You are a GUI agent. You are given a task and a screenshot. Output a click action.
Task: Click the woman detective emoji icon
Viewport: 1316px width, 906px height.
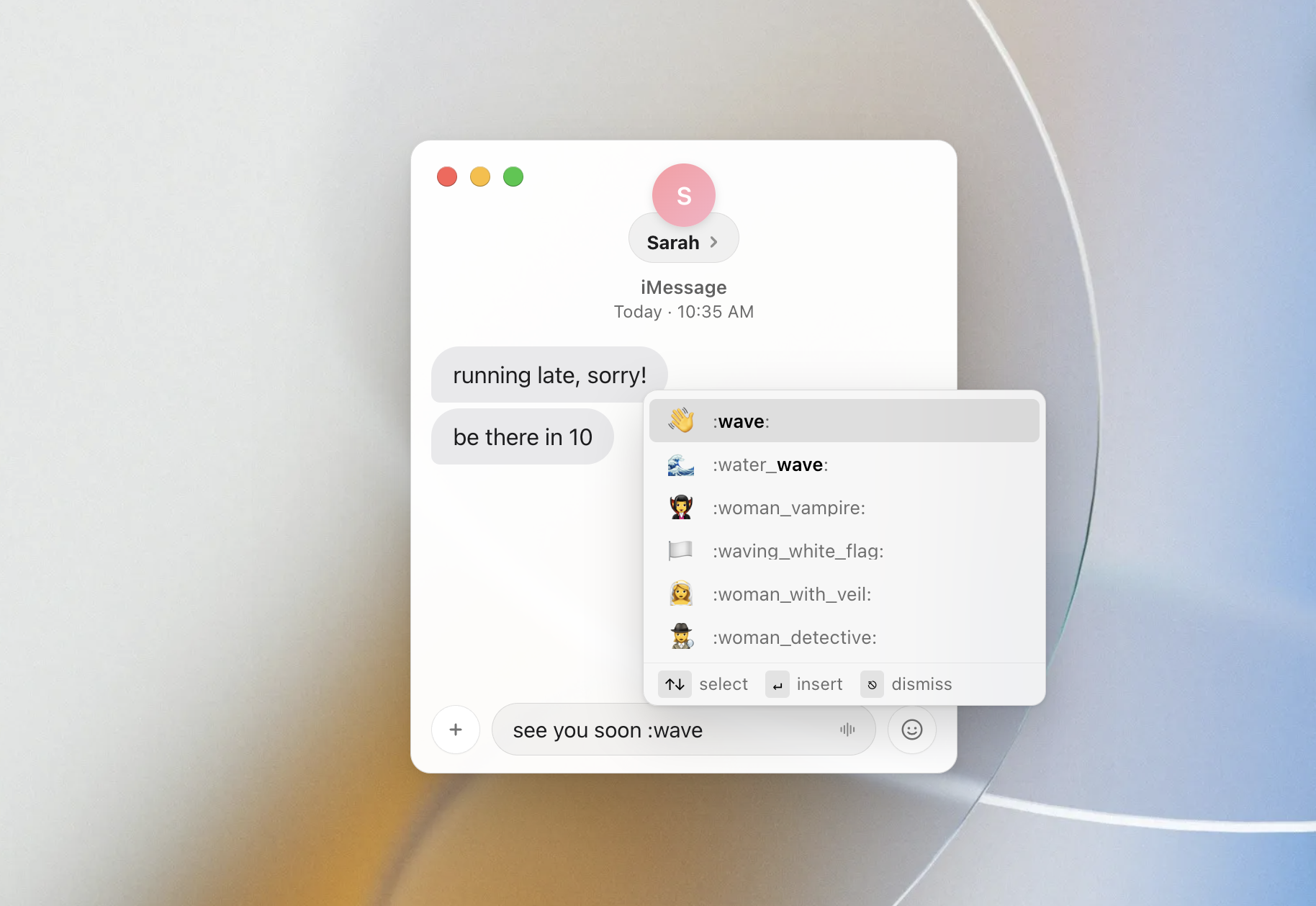point(682,637)
